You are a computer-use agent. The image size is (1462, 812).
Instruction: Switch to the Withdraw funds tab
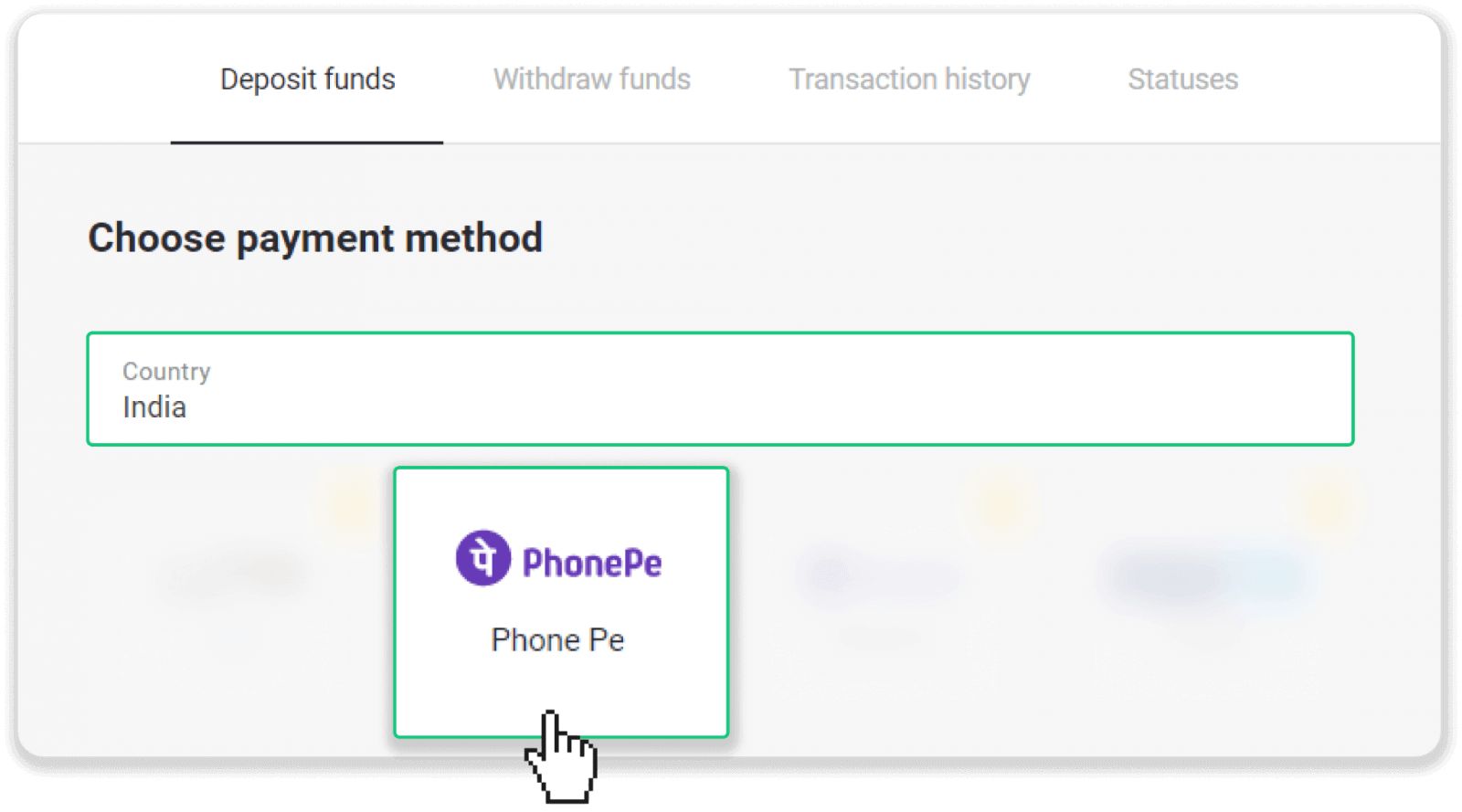pyautogui.click(x=592, y=79)
